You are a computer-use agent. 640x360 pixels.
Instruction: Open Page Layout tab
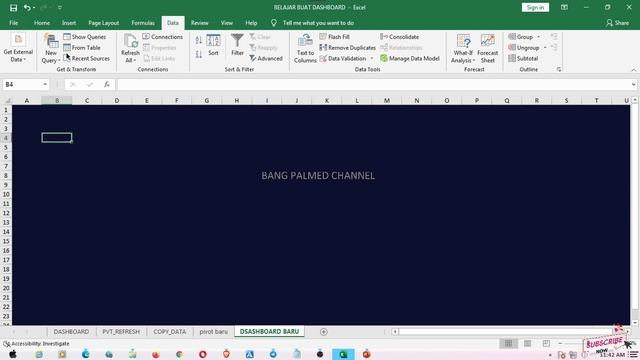point(104,23)
